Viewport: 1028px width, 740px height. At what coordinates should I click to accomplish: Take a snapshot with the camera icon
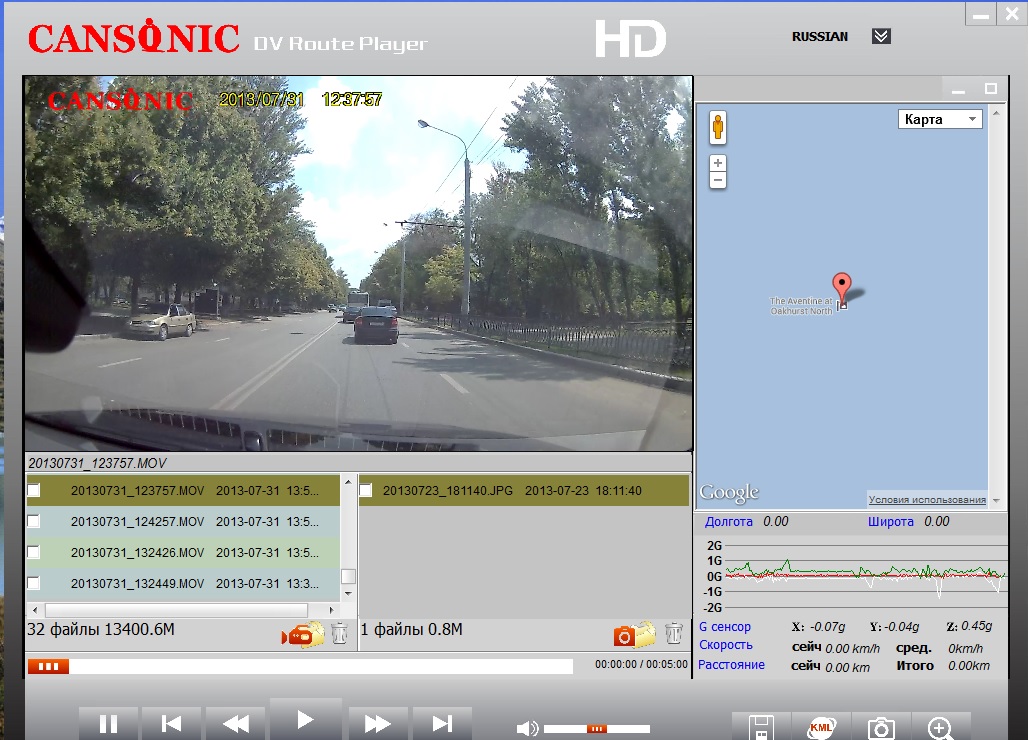(881, 728)
